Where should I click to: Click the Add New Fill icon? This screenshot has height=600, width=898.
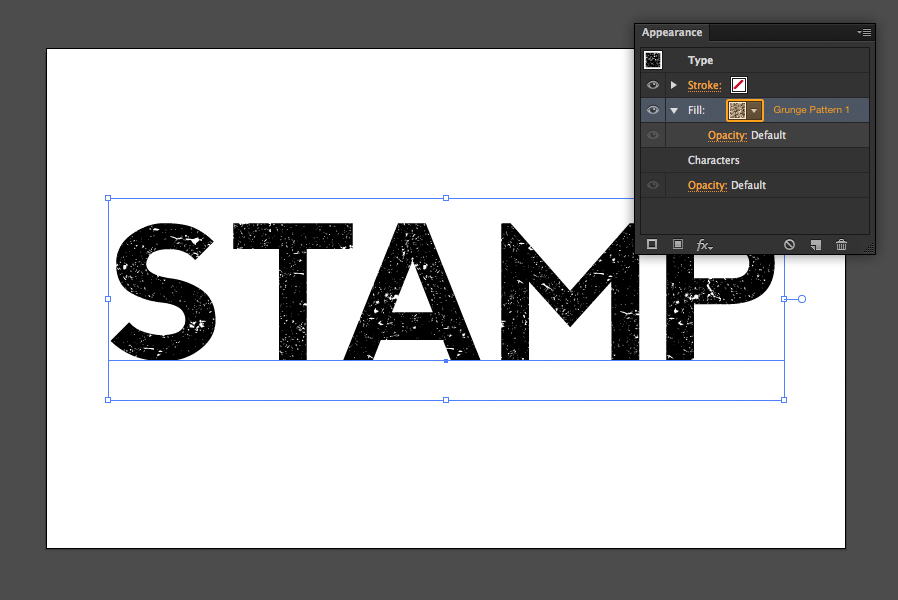click(x=676, y=243)
